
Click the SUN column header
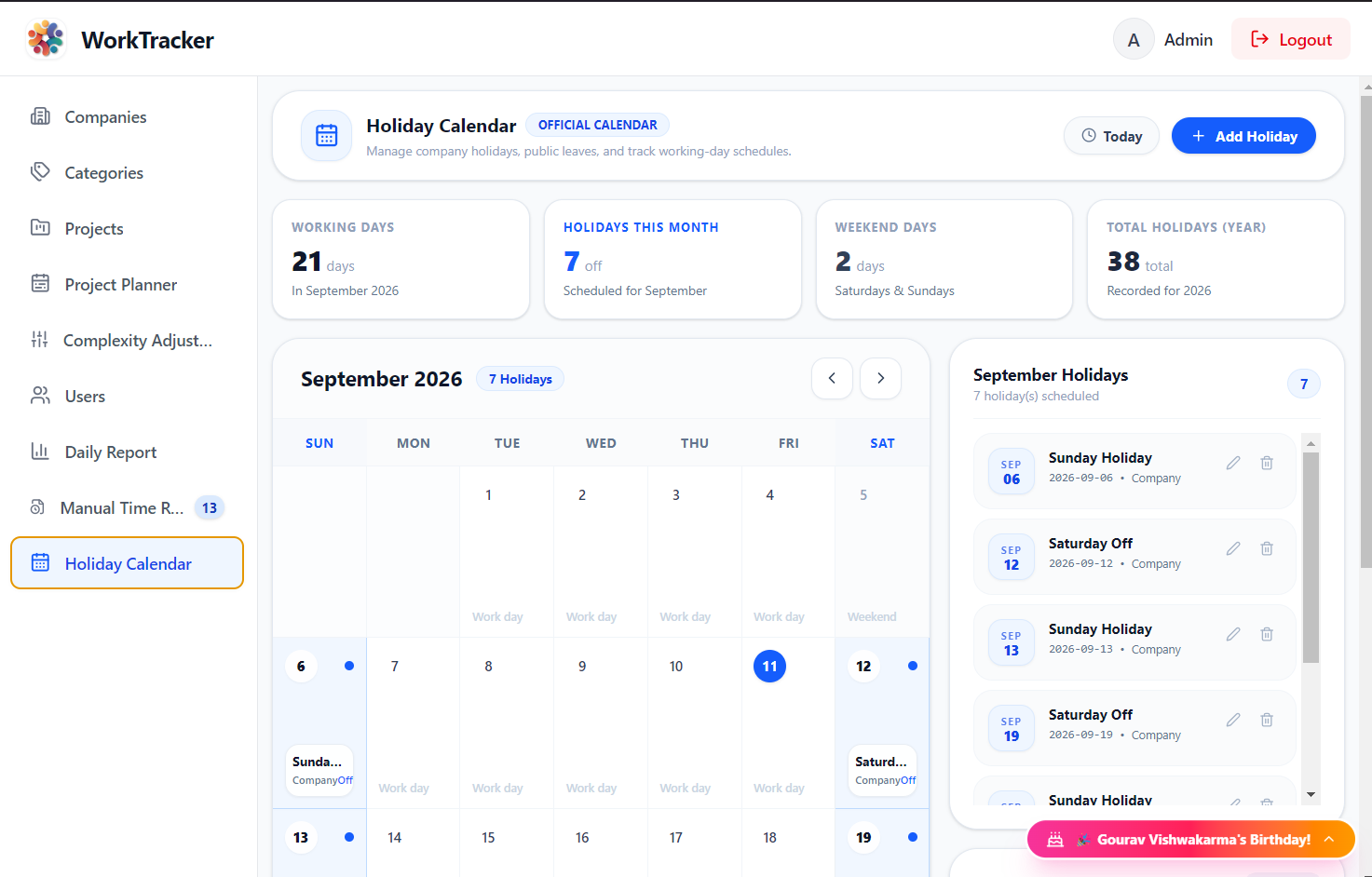tap(319, 443)
